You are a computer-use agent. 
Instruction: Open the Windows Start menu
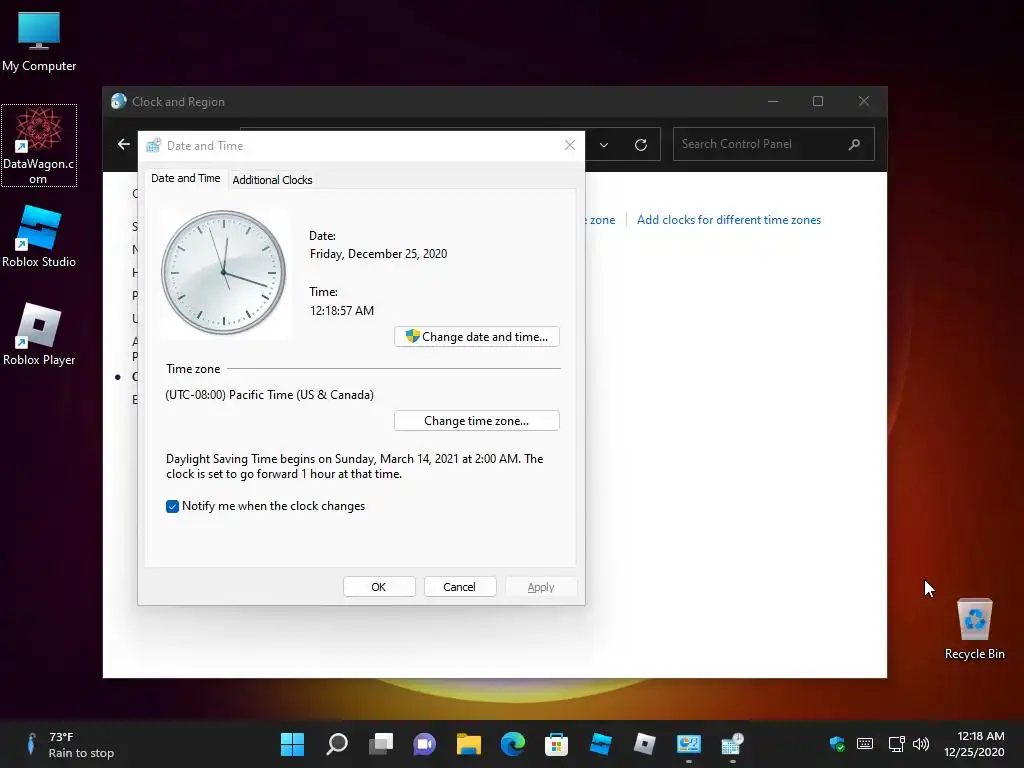[292, 744]
